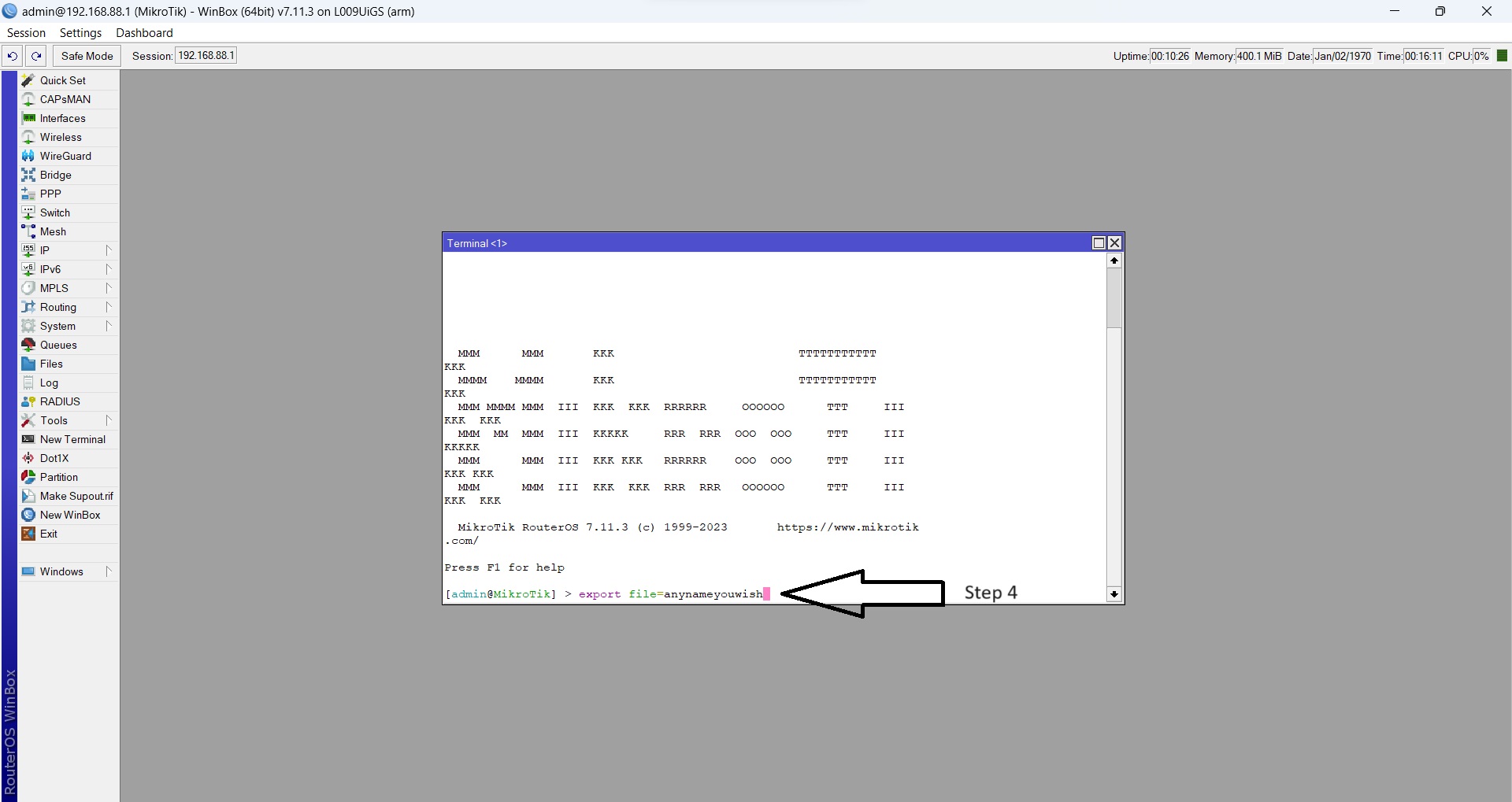Open the Interfaces icon
This screenshot has width=1512, height=802.
click(x=28, y=118)
